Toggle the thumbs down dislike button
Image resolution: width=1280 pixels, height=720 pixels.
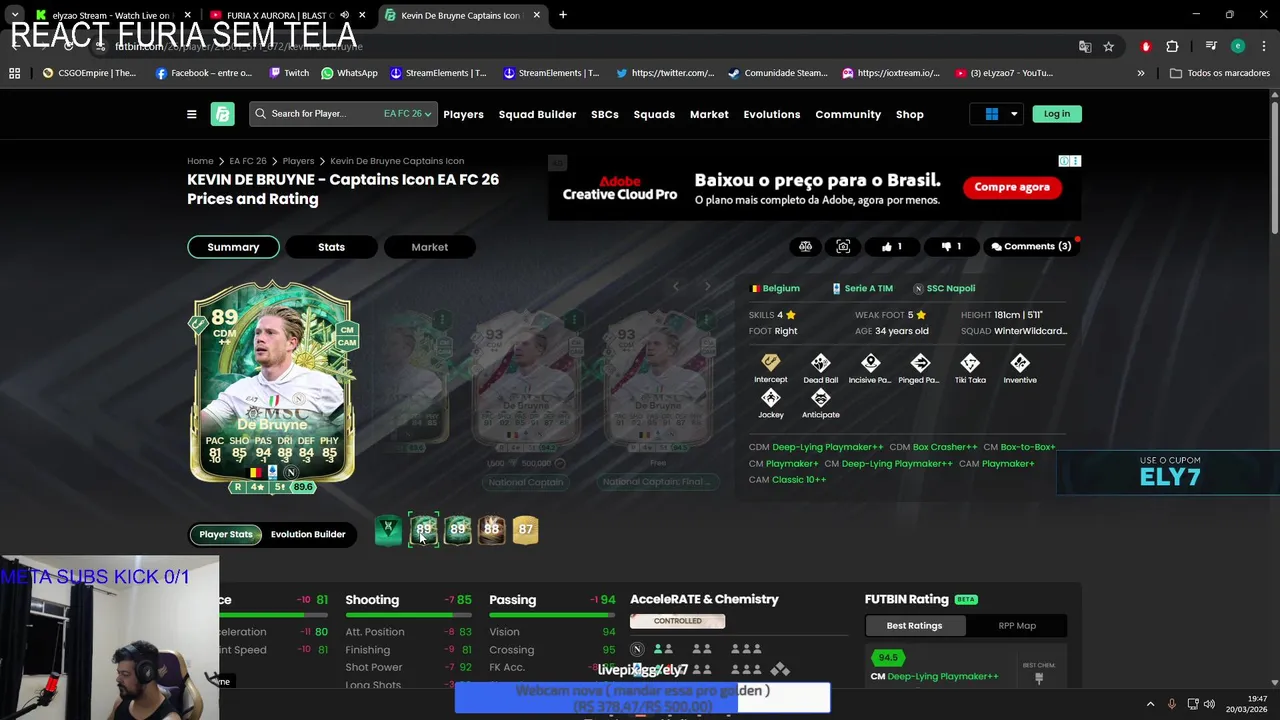[951, 246]
